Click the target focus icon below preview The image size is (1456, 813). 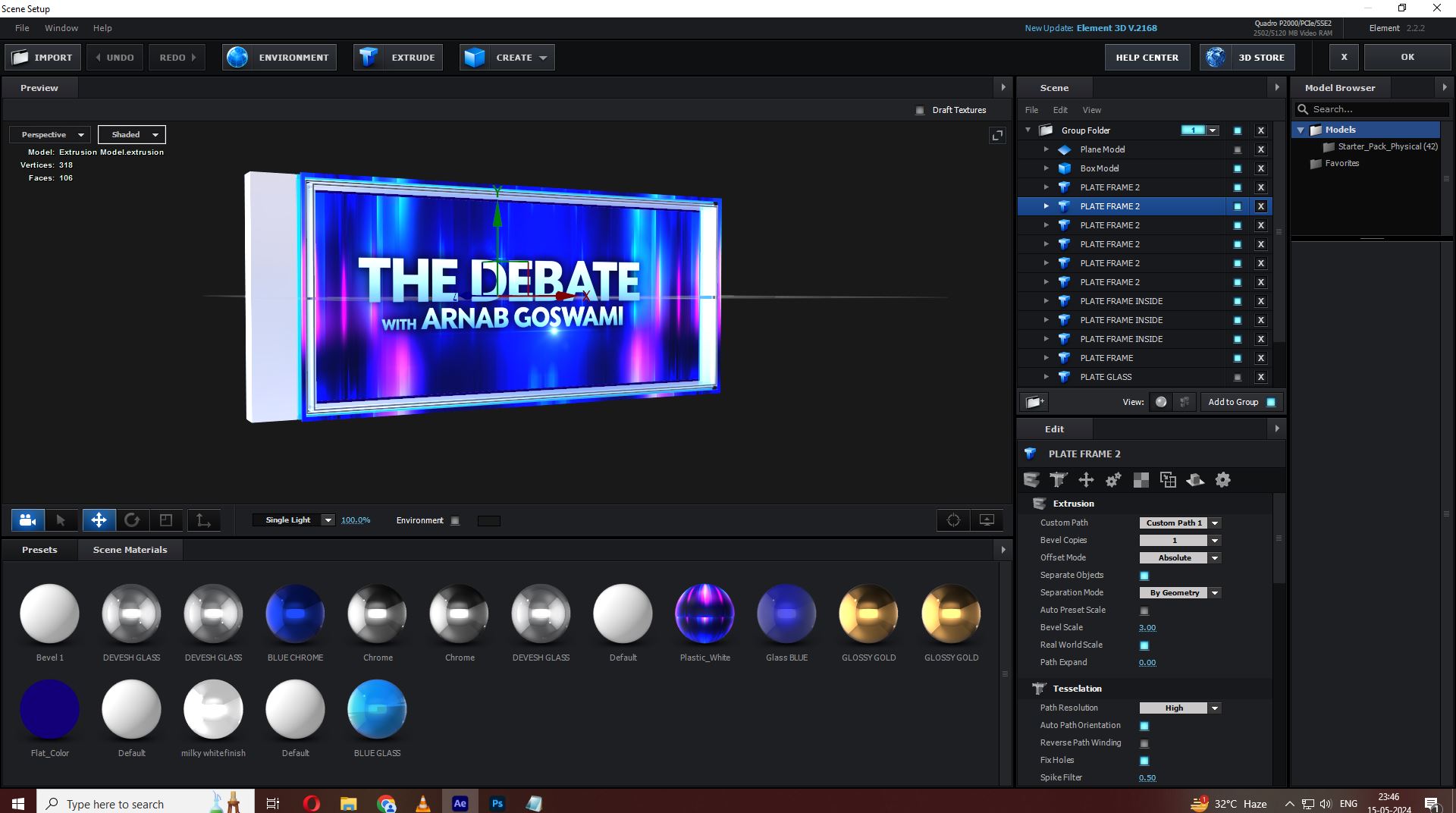click(953, 520)
